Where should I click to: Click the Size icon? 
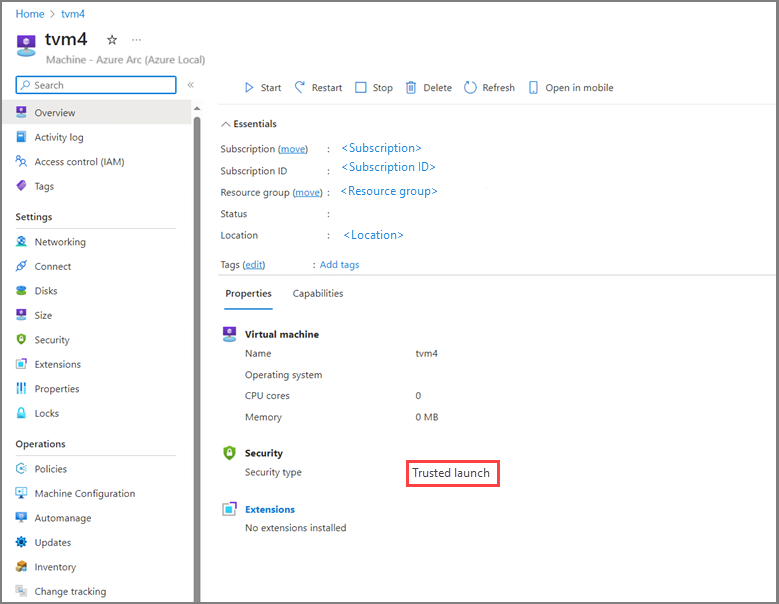tap(21, 314)
